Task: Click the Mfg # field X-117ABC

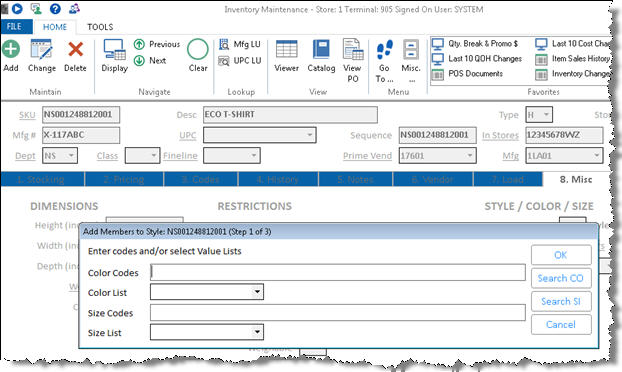Action: [81, 135]
